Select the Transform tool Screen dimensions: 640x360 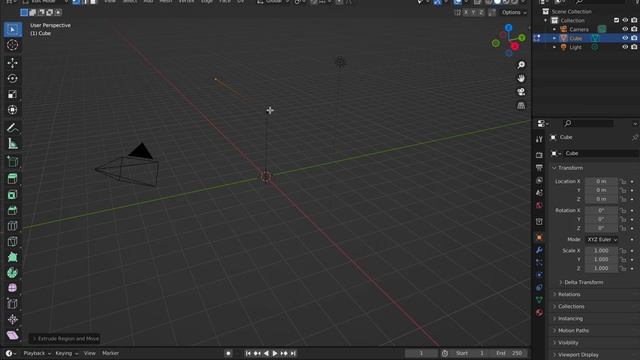(x=13, y=110)
